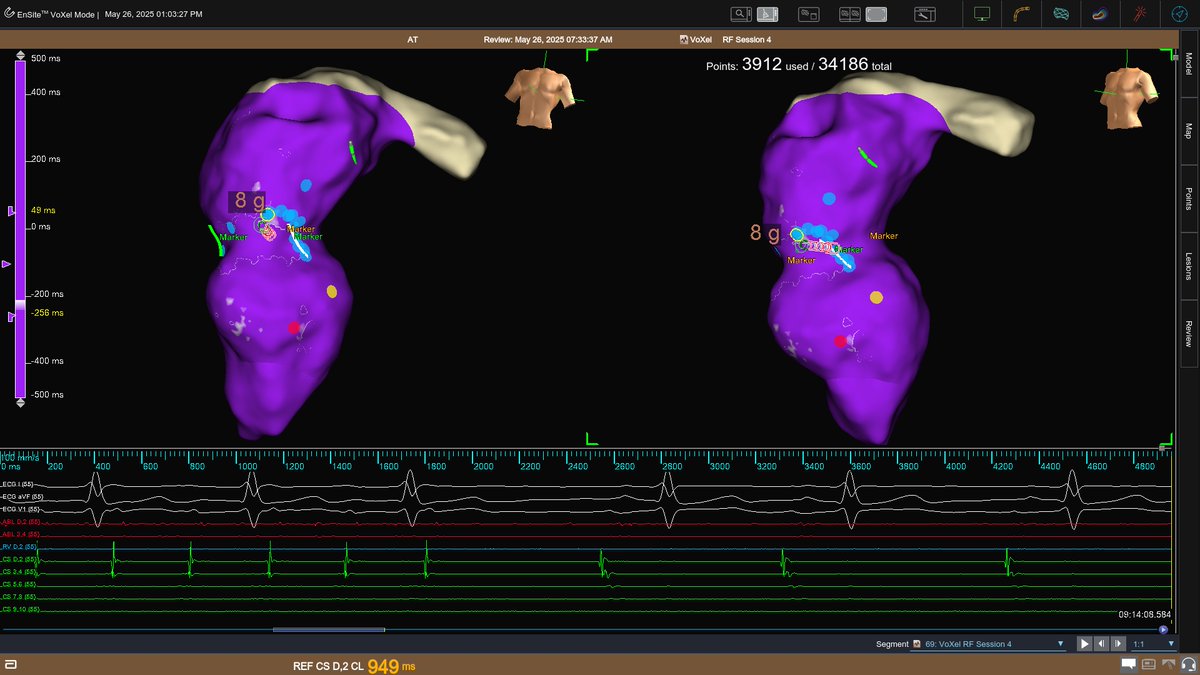Select the dual-view layout icon
The image size is (1200, 675).
(x=852, y=14)
